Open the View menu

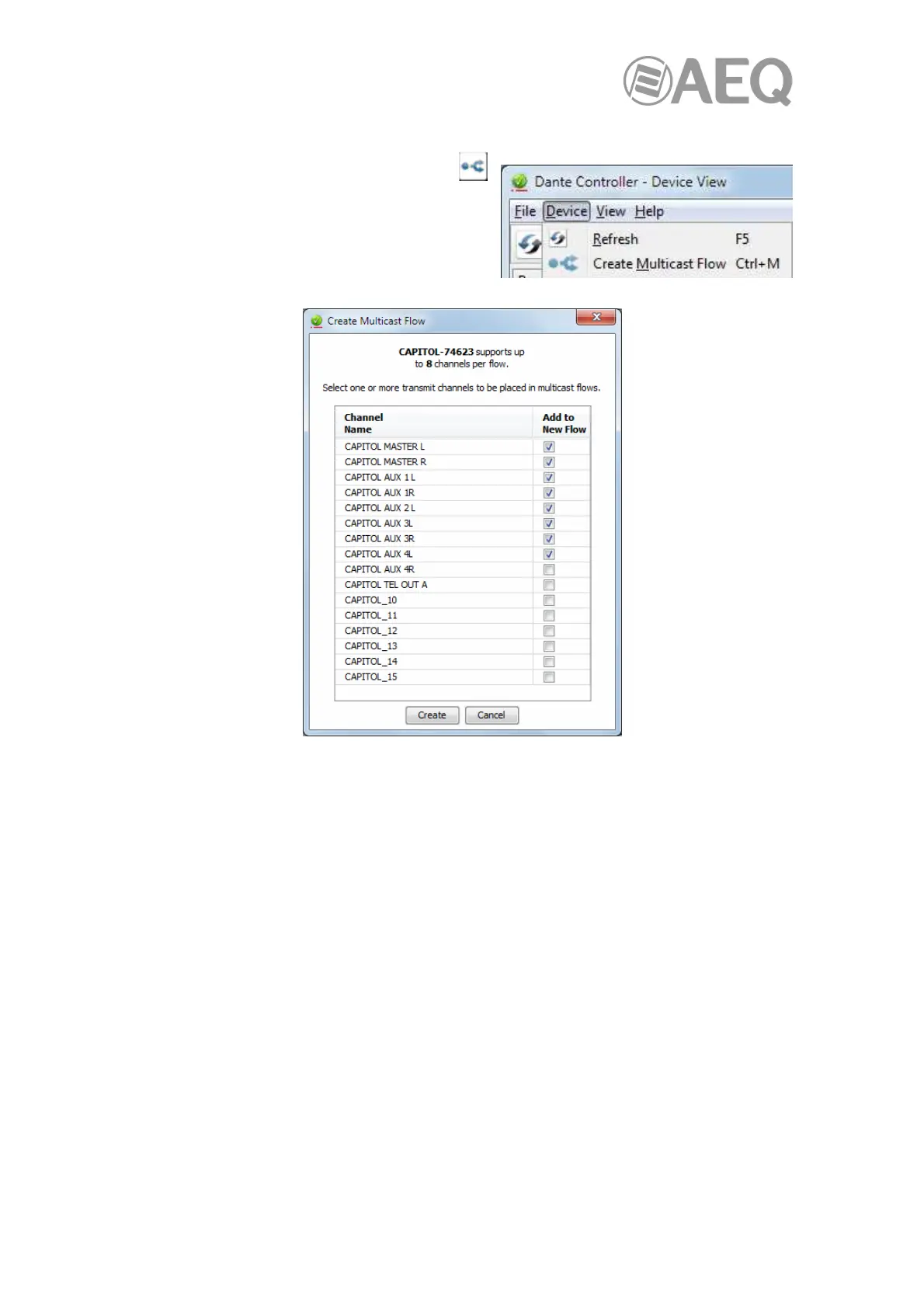click(x=610, y=211)
